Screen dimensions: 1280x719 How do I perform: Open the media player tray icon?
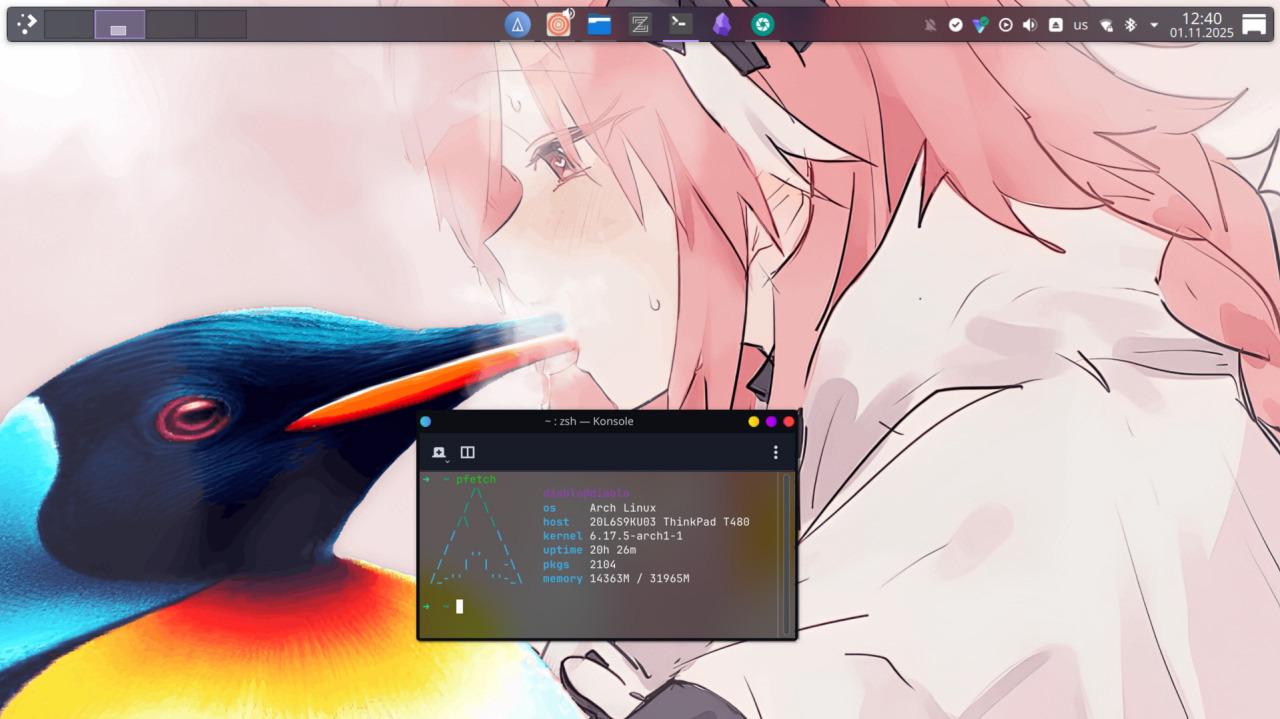click(1006, 25)
